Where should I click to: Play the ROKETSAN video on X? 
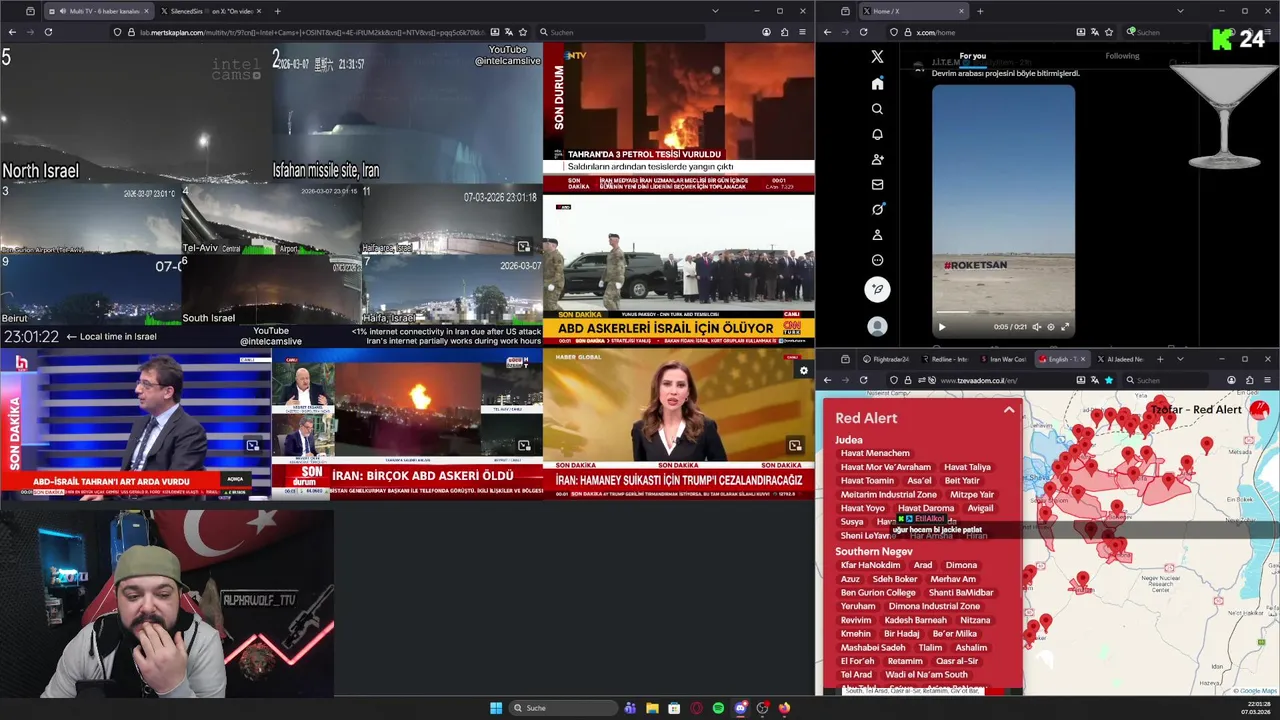pos(941,327)
